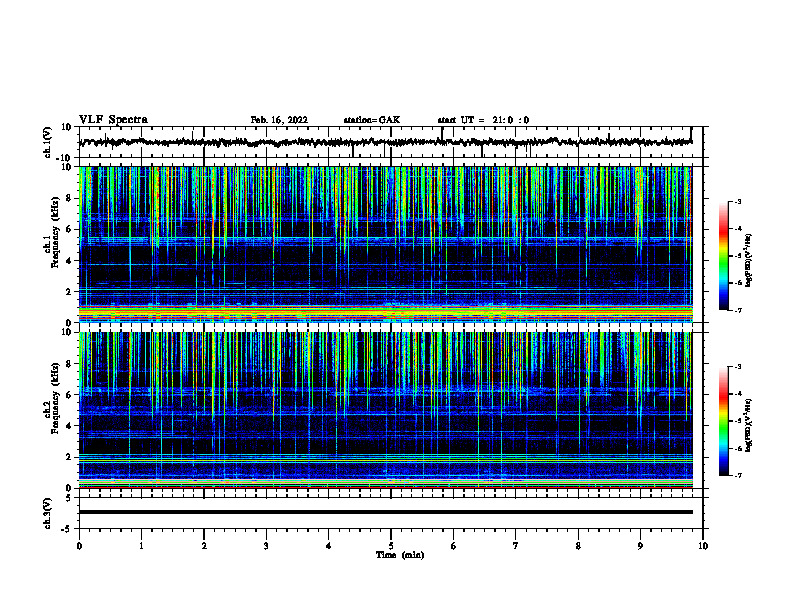Click time axis tick label "7"
Image resolution: width=792 pixels, height=612 pixels.
click(x=516, y=546)
